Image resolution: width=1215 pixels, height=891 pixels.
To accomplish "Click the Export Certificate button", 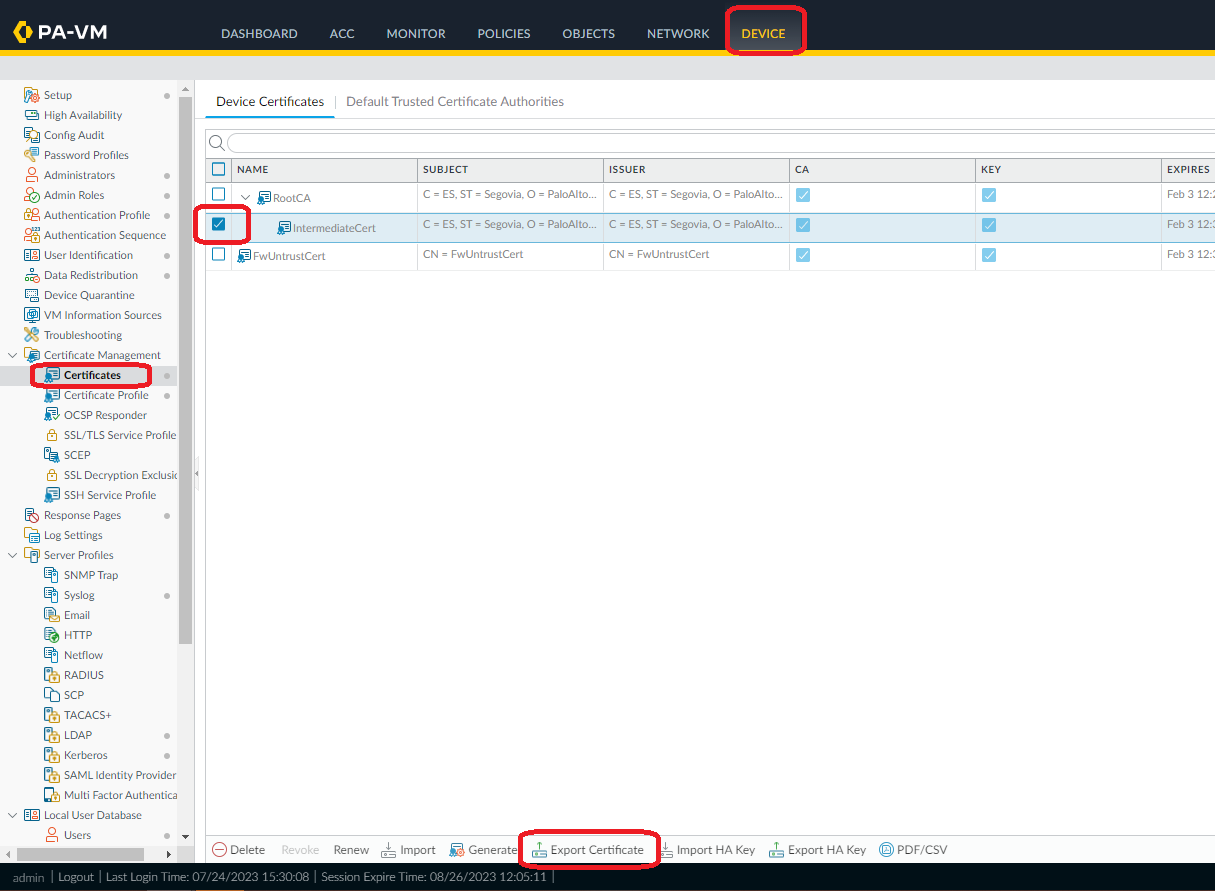I will click(x=588, y=850).
